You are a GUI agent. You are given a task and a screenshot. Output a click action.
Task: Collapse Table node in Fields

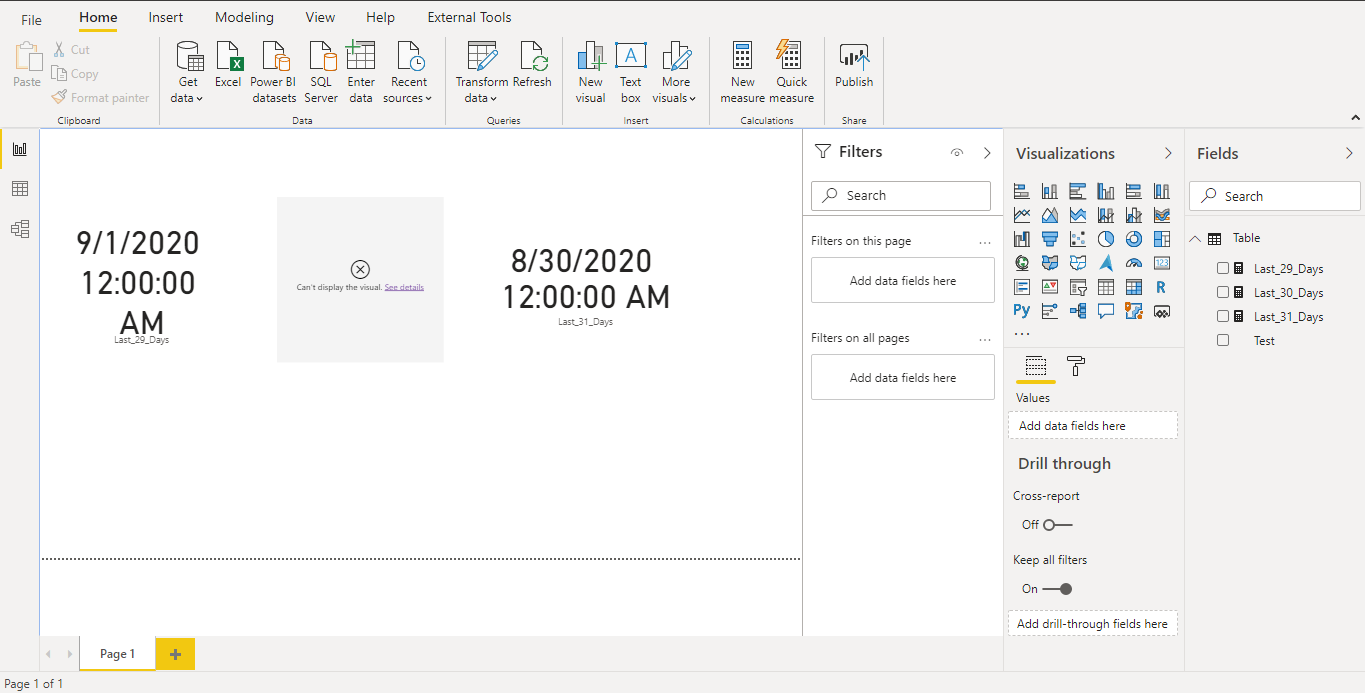pyautogui.click(x=1196, y=238)
